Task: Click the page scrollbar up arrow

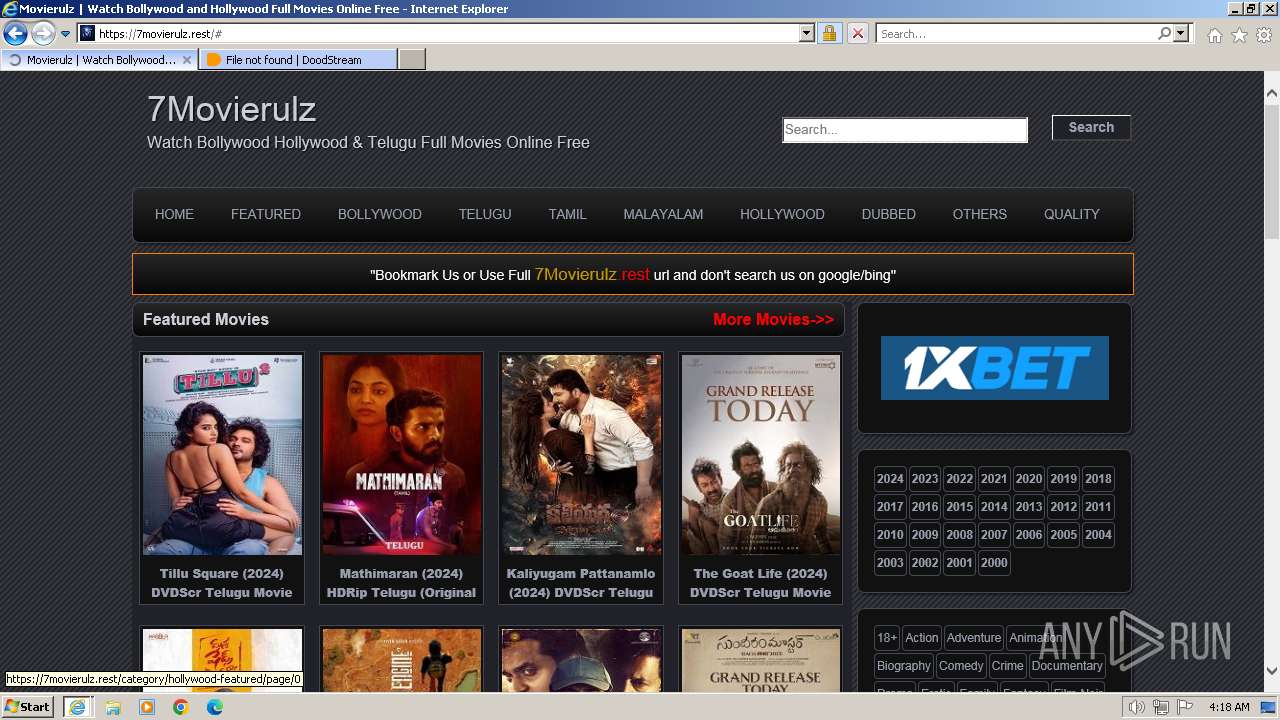Action: point(1272,93)
